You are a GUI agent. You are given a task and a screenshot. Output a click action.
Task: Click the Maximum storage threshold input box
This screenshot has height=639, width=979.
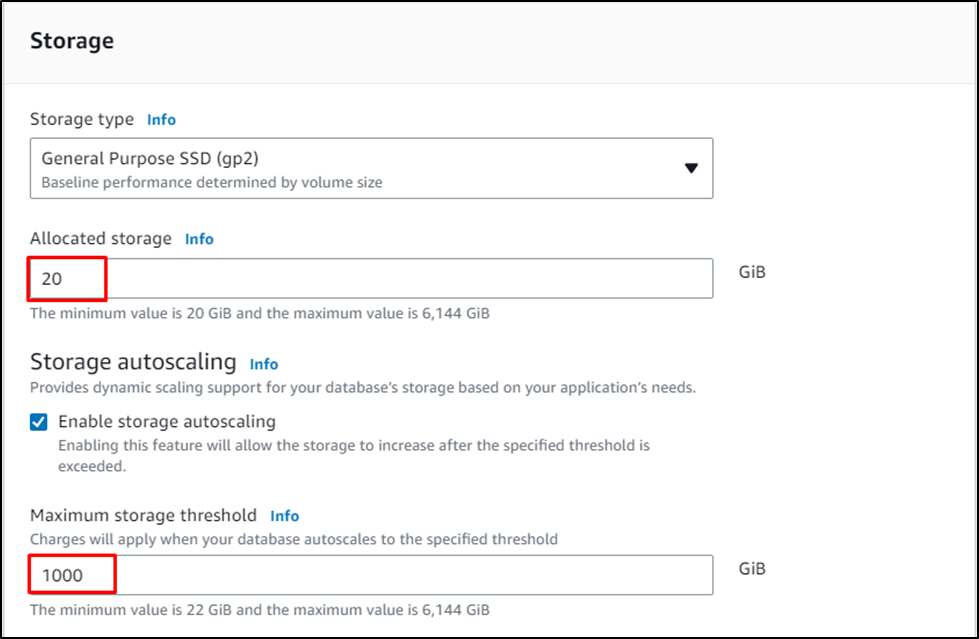coord(300,574)
